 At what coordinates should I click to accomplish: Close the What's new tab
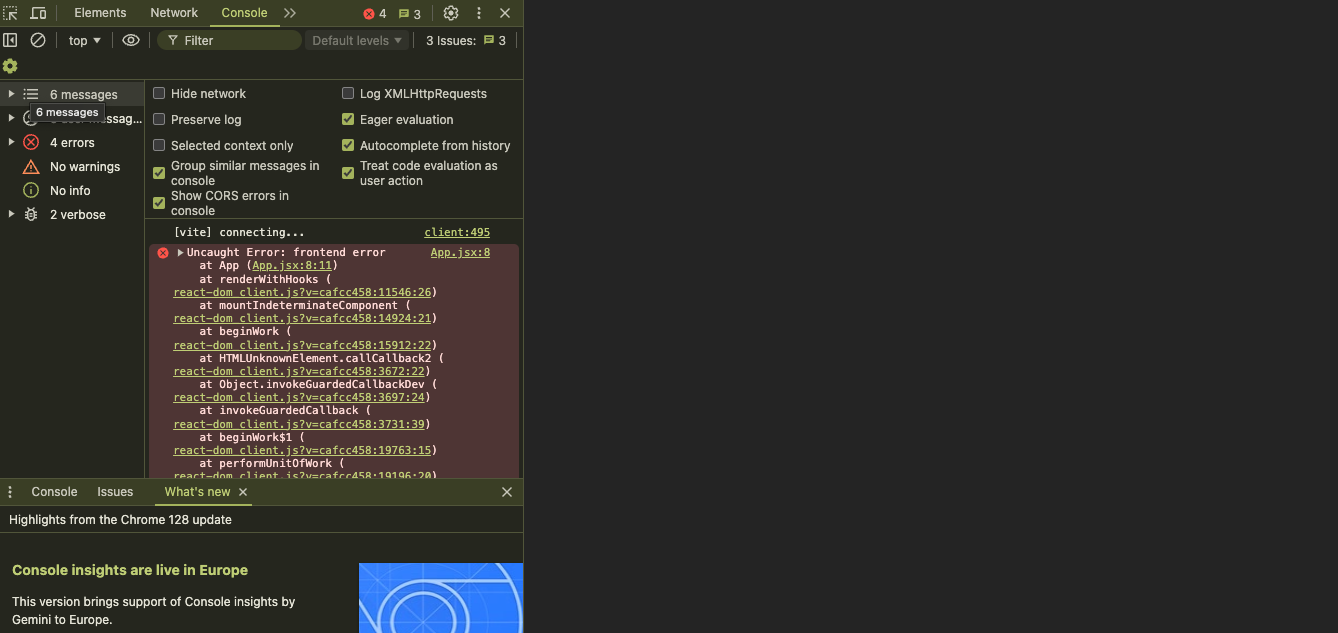tap(243, 492)
